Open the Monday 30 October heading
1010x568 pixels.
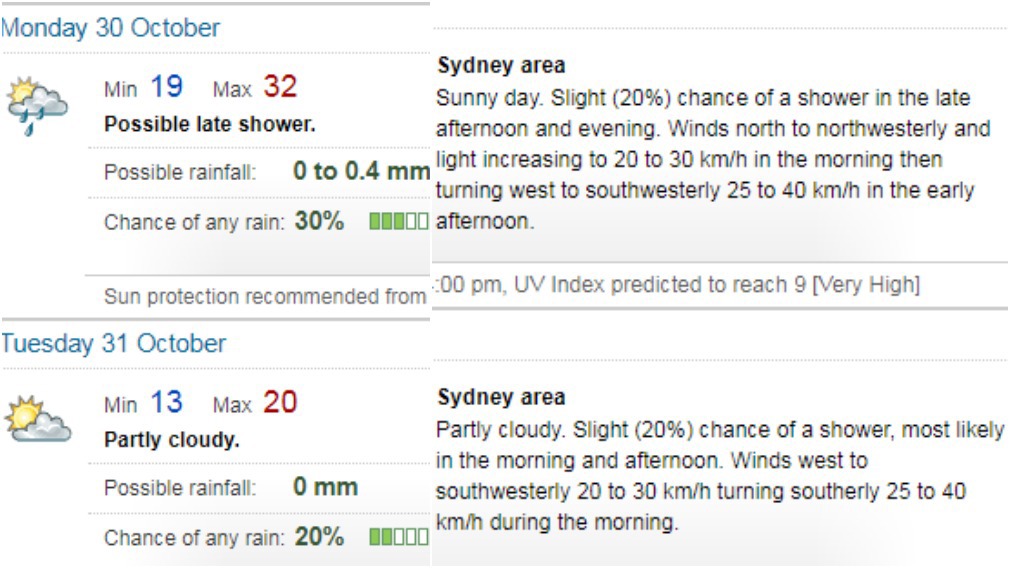point(110,28)
